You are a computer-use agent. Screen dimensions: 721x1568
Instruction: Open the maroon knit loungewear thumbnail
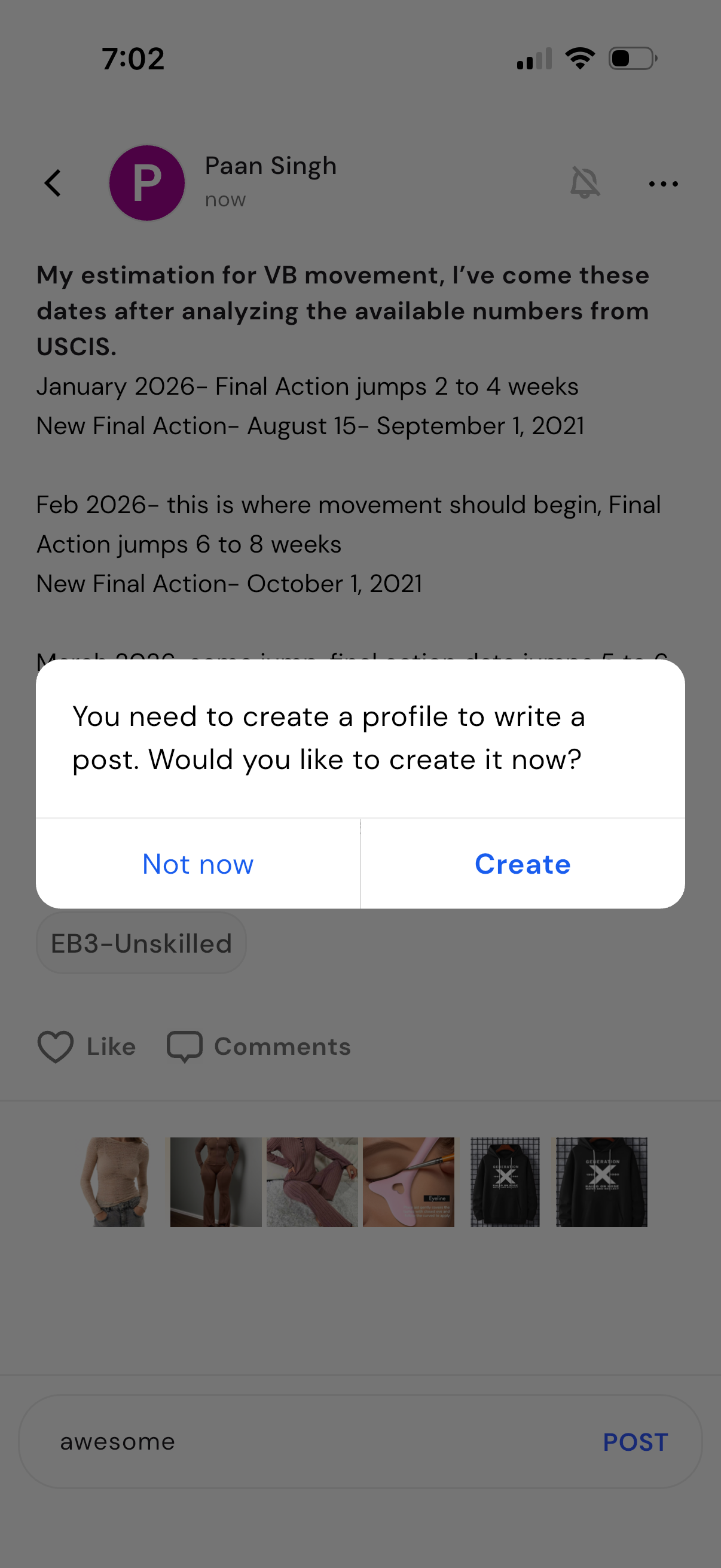pos(311,1182)
